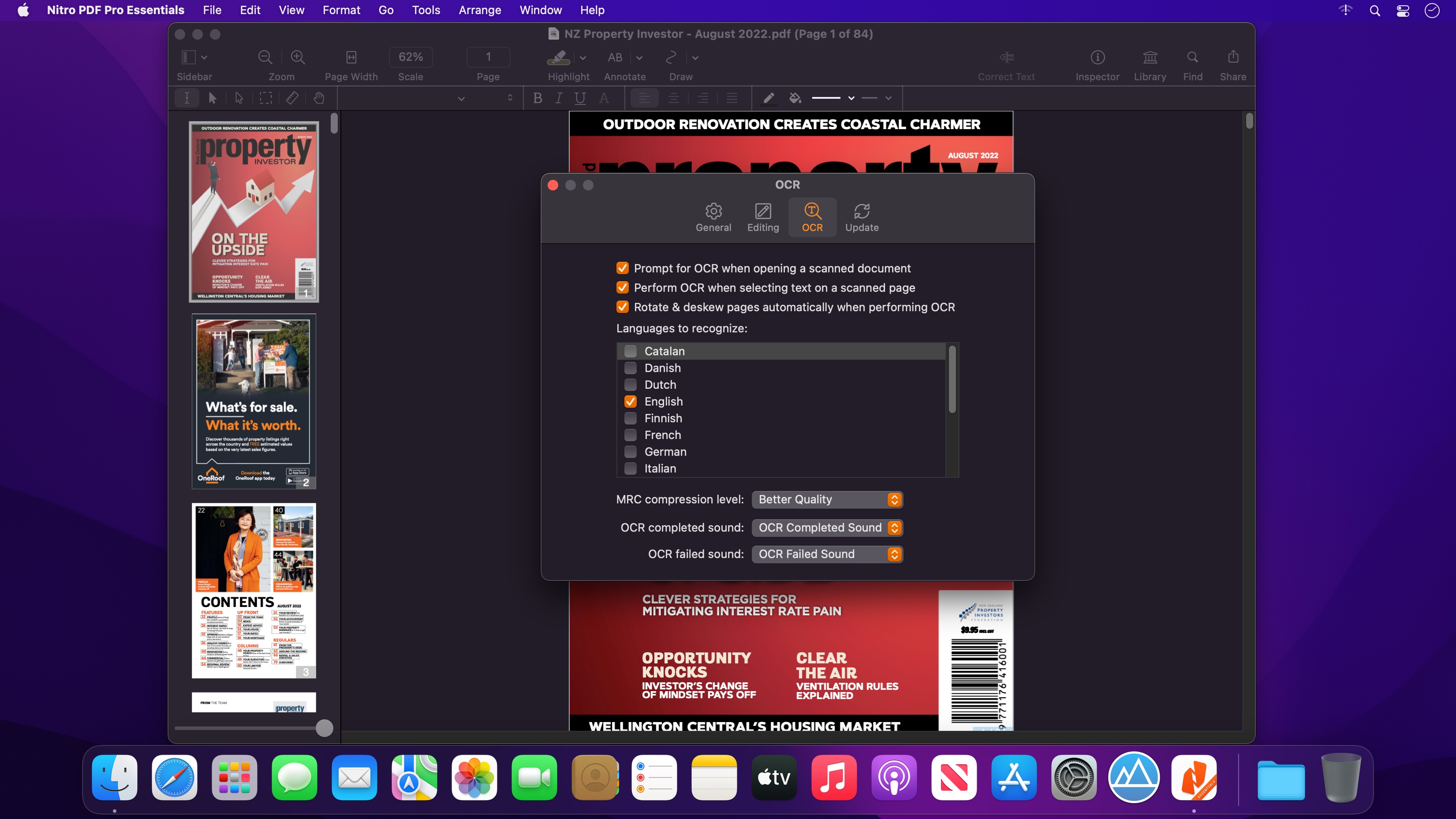Open the line style dropdown
The width and height of the screenshot is (1456, 819).
tap(877, 98)
